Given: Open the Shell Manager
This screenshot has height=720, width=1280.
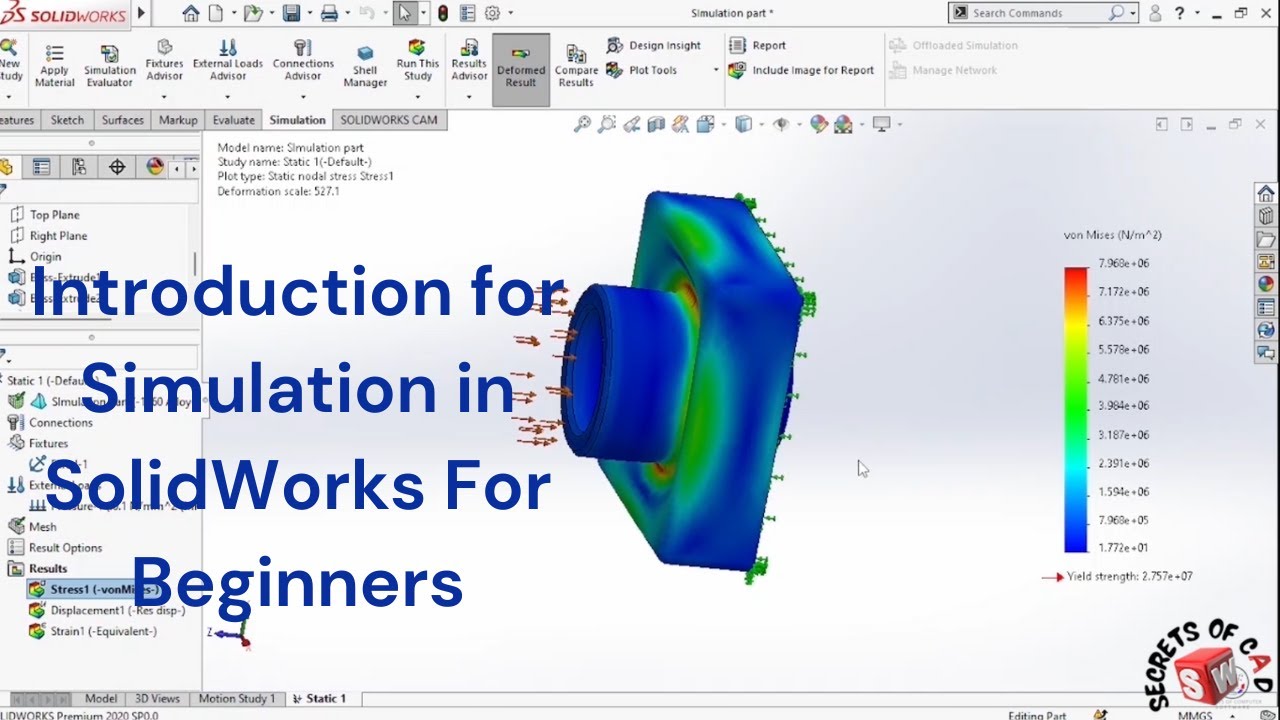Looking at the screenshot, I should tap(365, 66).
